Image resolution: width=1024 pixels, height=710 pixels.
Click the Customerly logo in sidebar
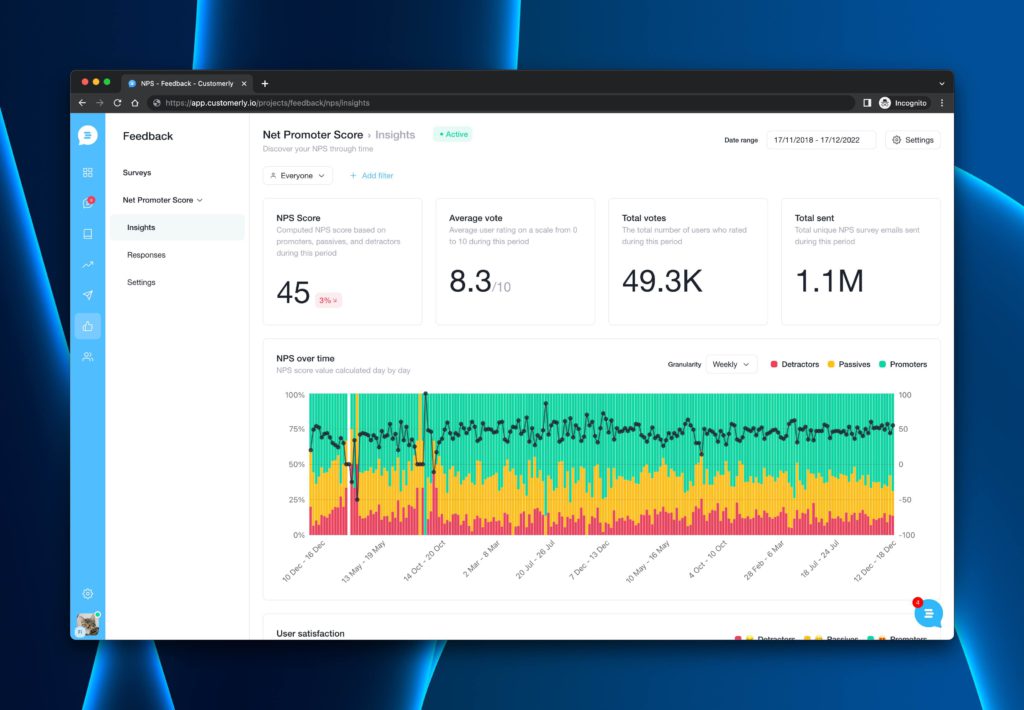pos(88,135)
